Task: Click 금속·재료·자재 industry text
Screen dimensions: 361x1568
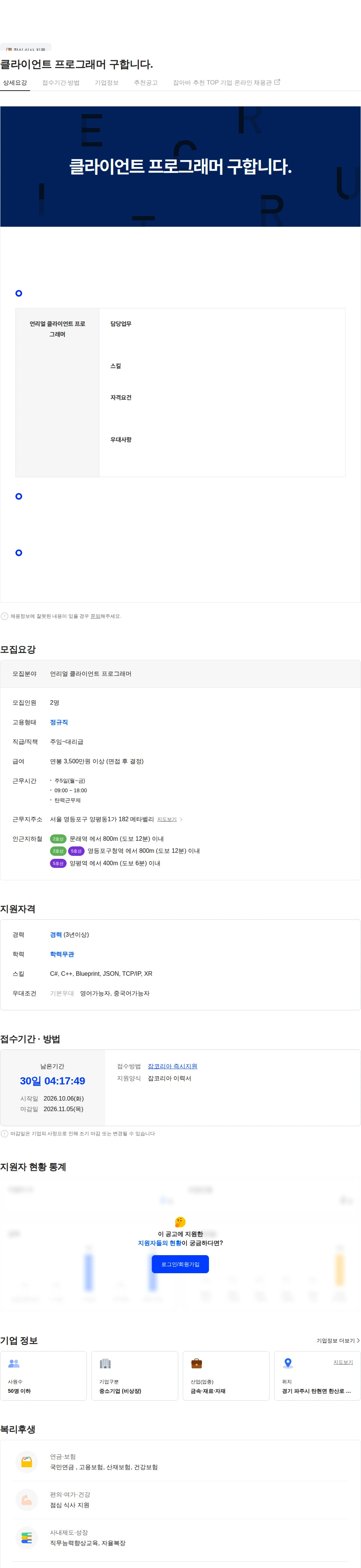Action: click(208, 1391)
